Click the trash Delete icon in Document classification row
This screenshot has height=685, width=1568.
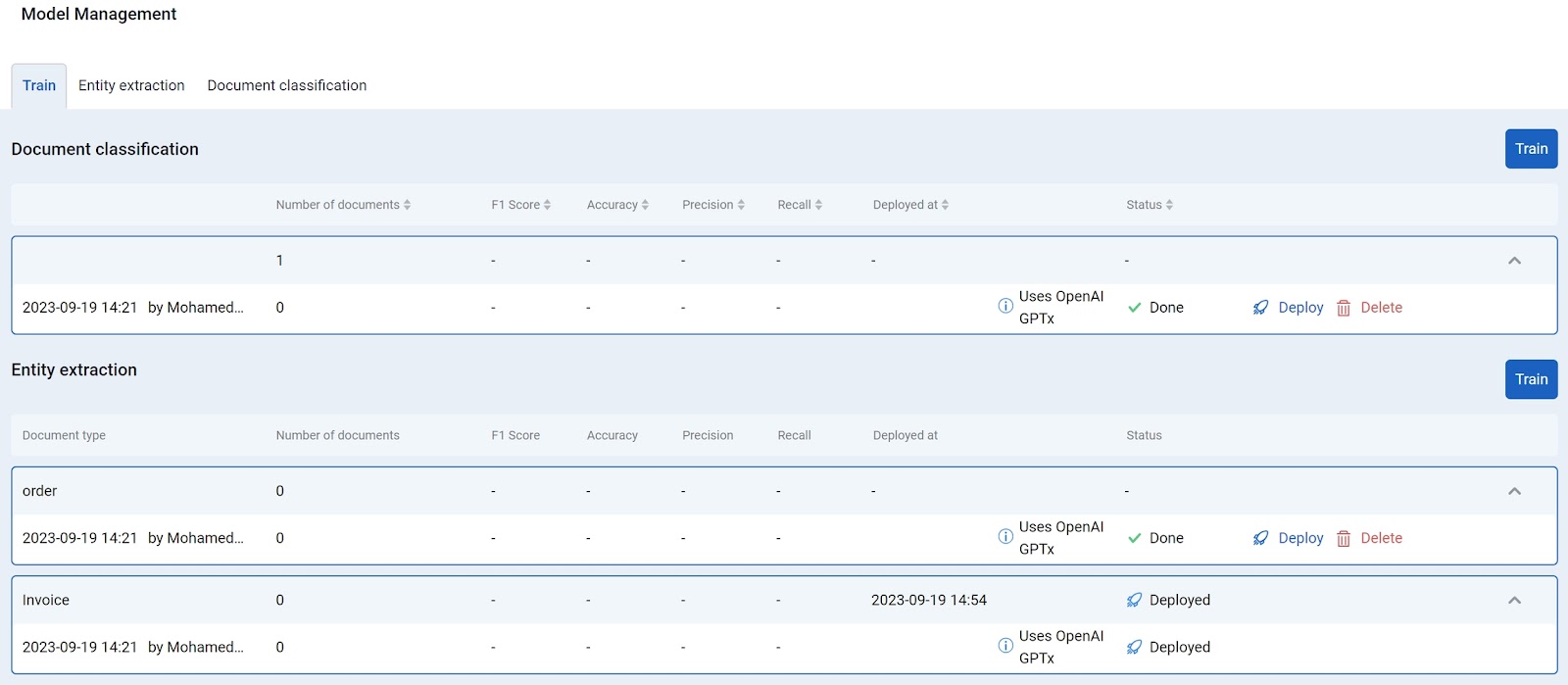coord(1344,308)
